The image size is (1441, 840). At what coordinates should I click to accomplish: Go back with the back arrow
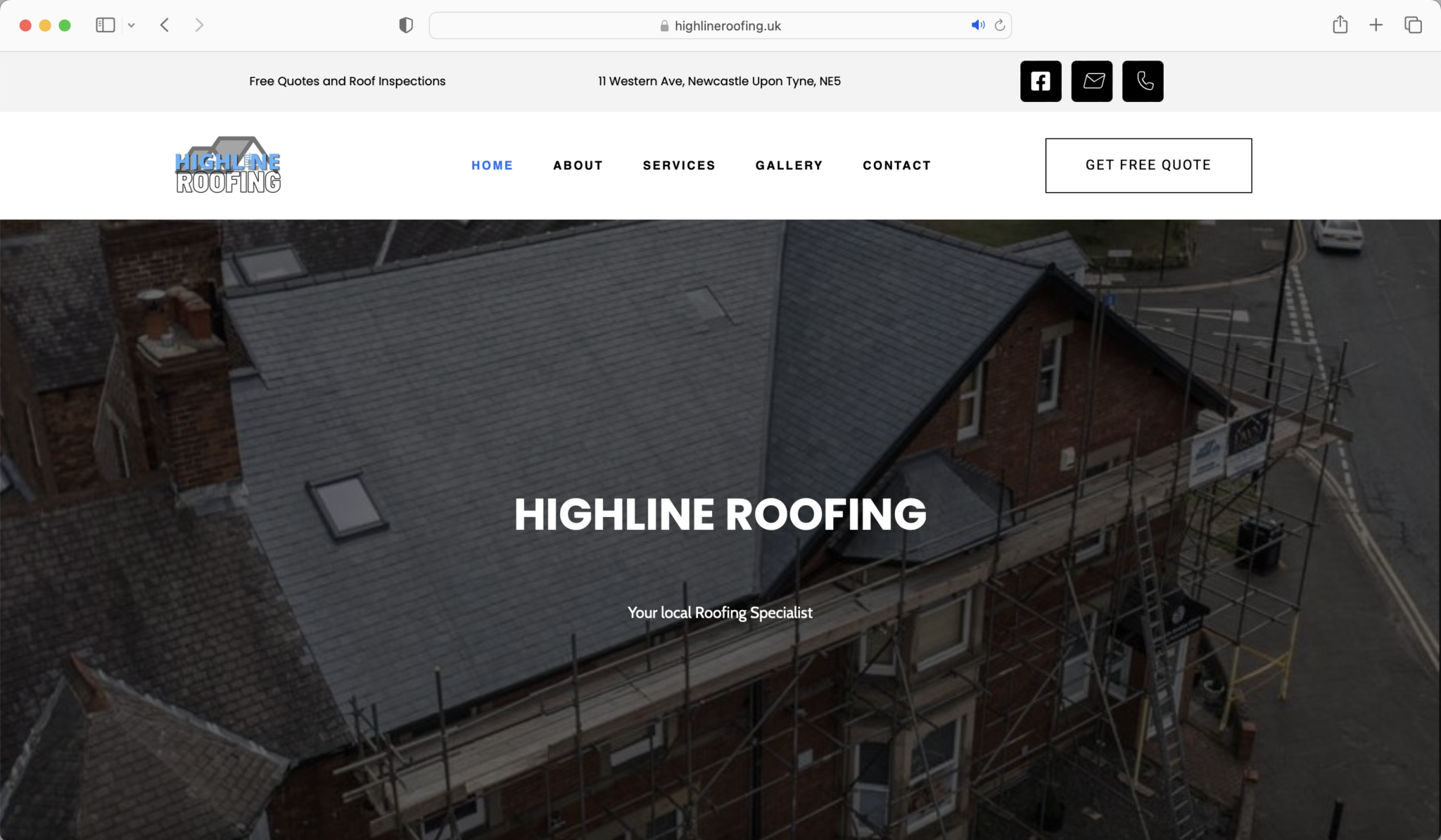point(165,25)
